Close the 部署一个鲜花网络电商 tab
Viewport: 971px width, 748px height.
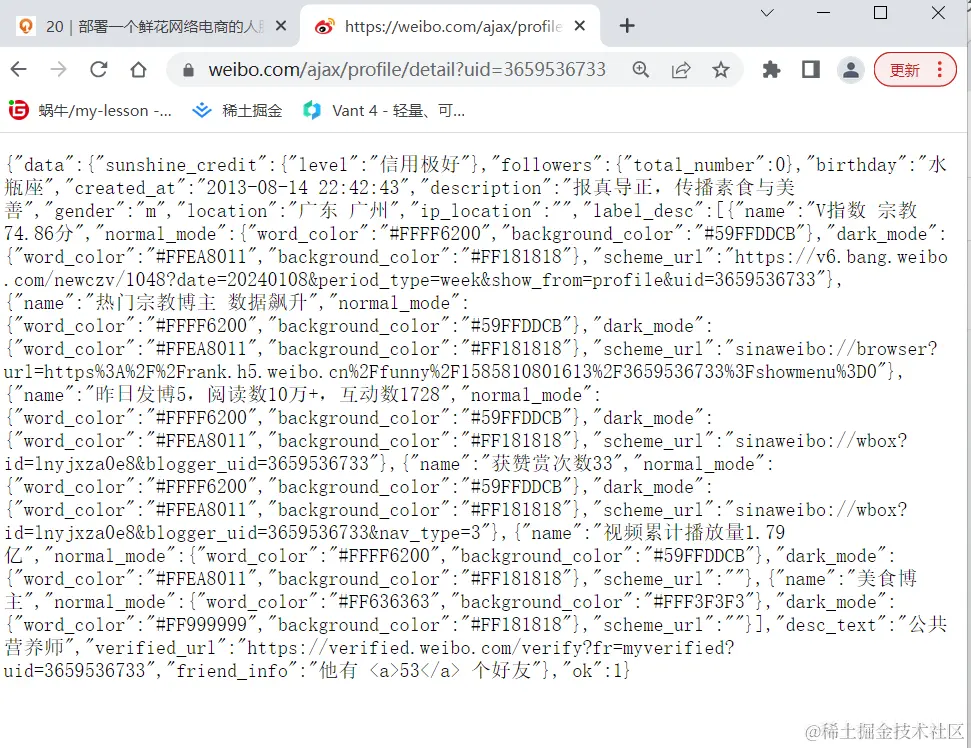[281, 26]
